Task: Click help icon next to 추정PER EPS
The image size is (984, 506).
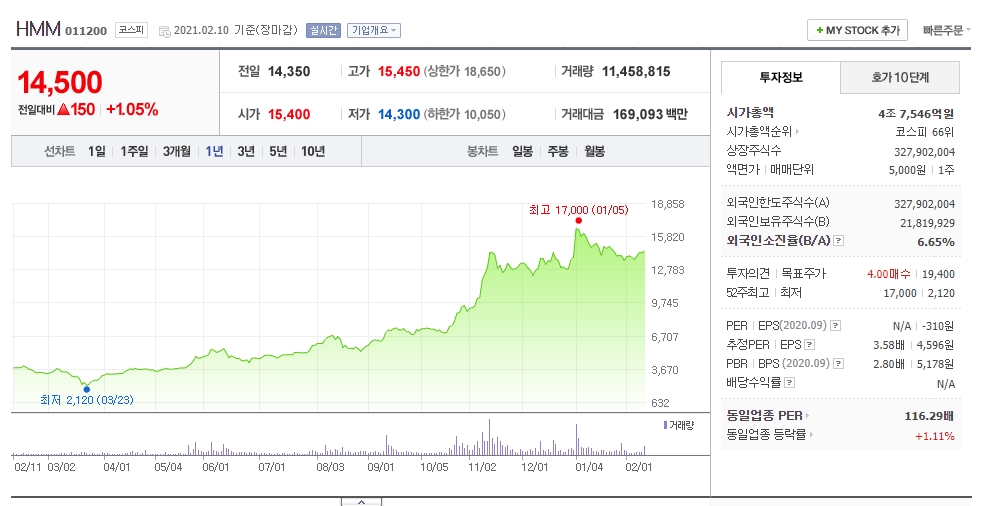Action: click(x=810, y=345)
